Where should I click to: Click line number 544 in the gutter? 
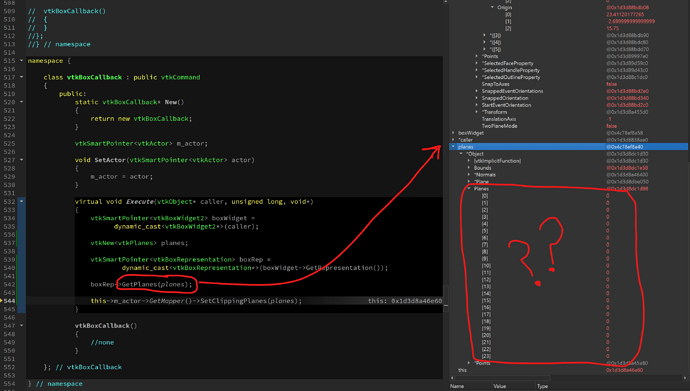[x=9, y=301]
